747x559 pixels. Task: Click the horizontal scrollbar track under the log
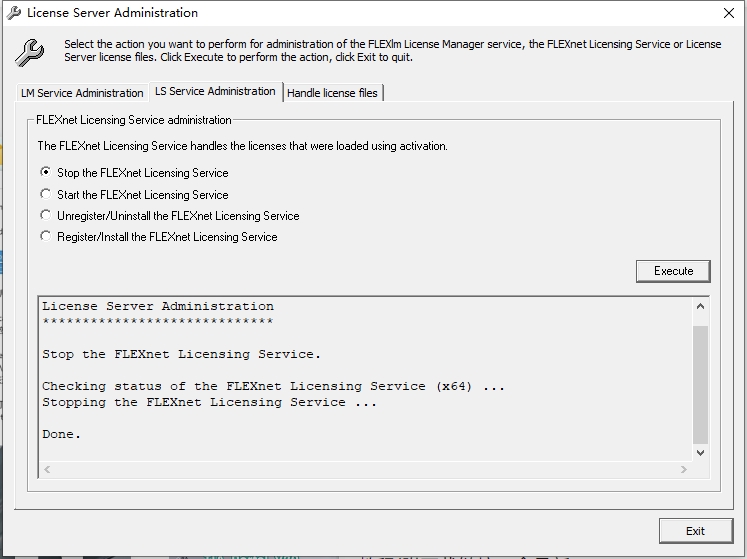point(365,469)
